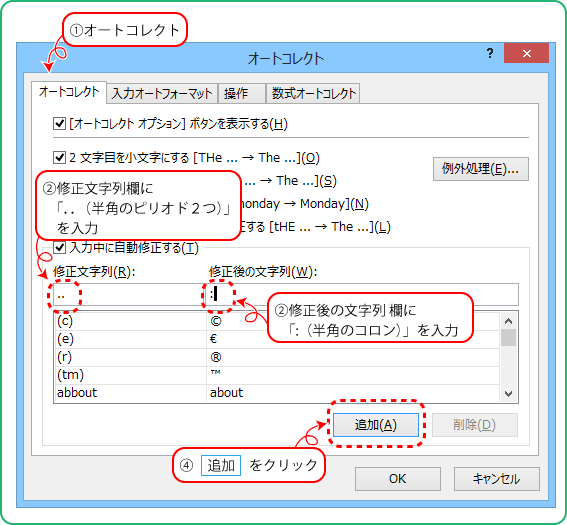
Task: Select the (e) euro list entry
Action: [x=277, y=339]
